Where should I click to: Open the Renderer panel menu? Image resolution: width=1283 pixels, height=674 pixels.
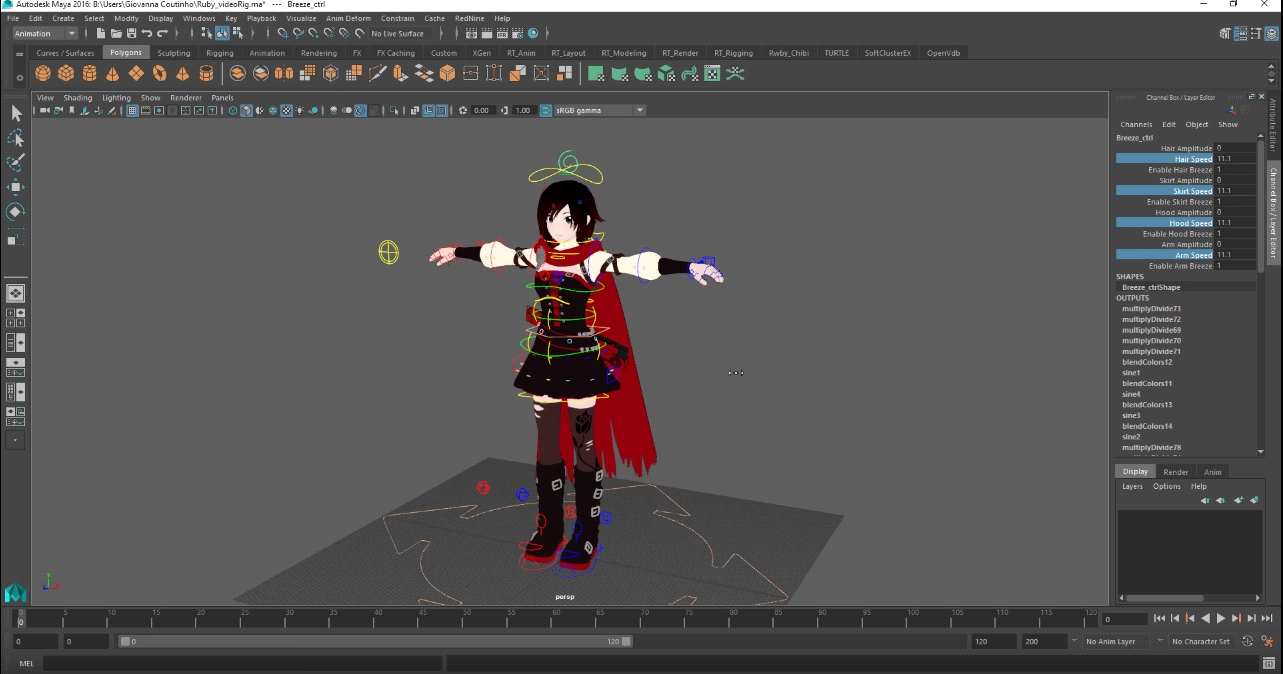186,98
